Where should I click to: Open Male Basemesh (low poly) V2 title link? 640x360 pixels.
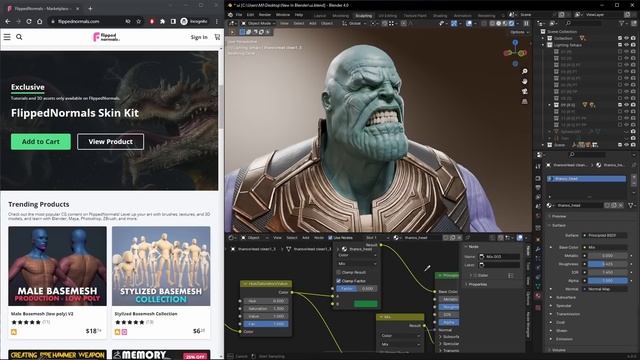pyautogui.click(x=42, y=314)
